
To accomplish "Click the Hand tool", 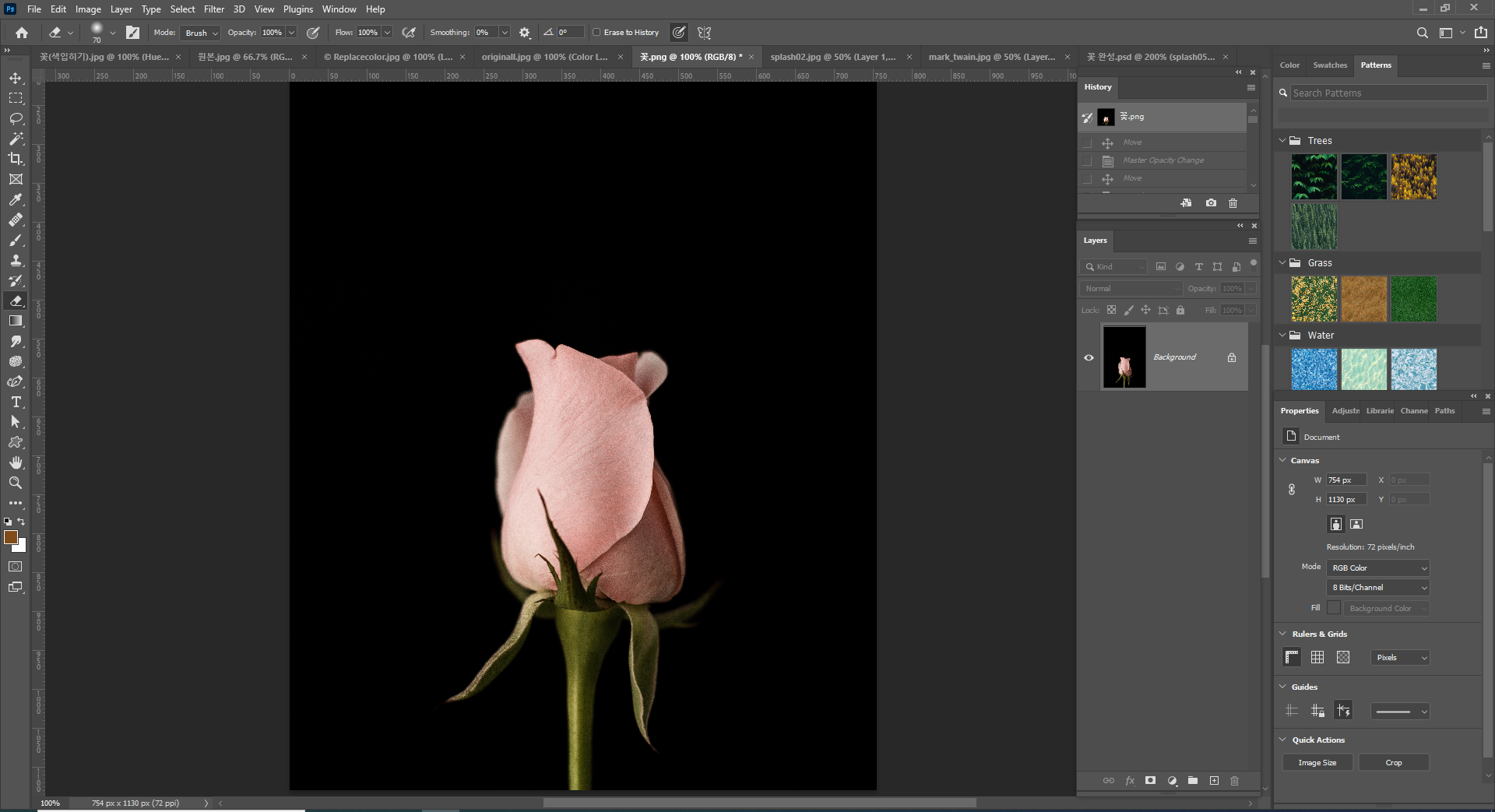I will pyautogui.click(x=16, y=462).
